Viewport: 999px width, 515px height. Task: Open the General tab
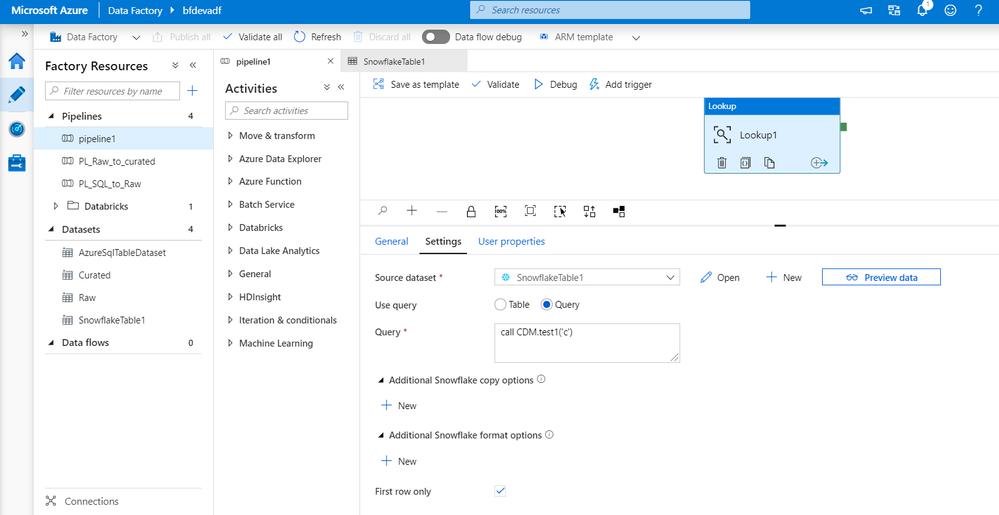391,242
